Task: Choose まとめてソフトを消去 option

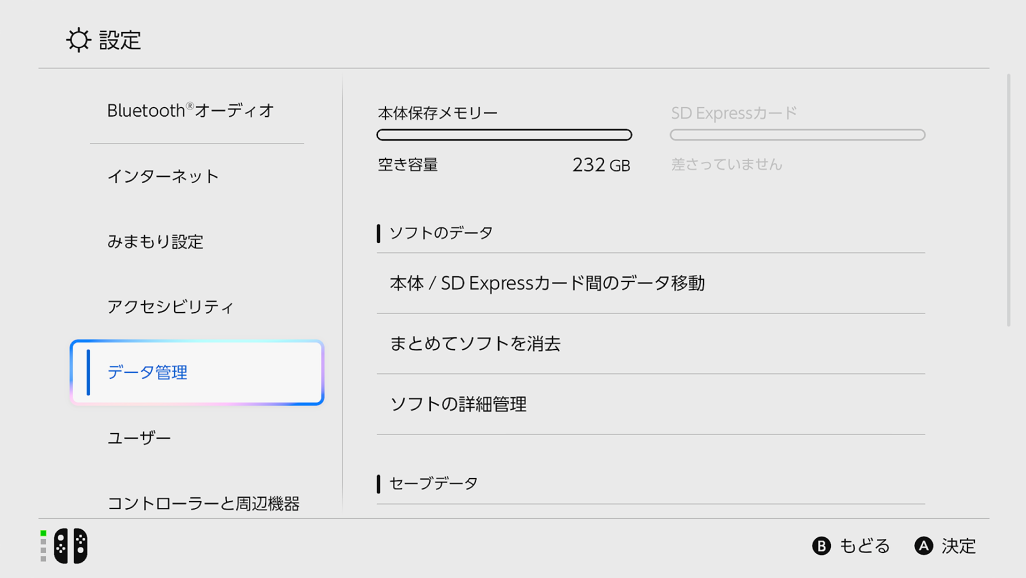Action: [x=651, y=344]
